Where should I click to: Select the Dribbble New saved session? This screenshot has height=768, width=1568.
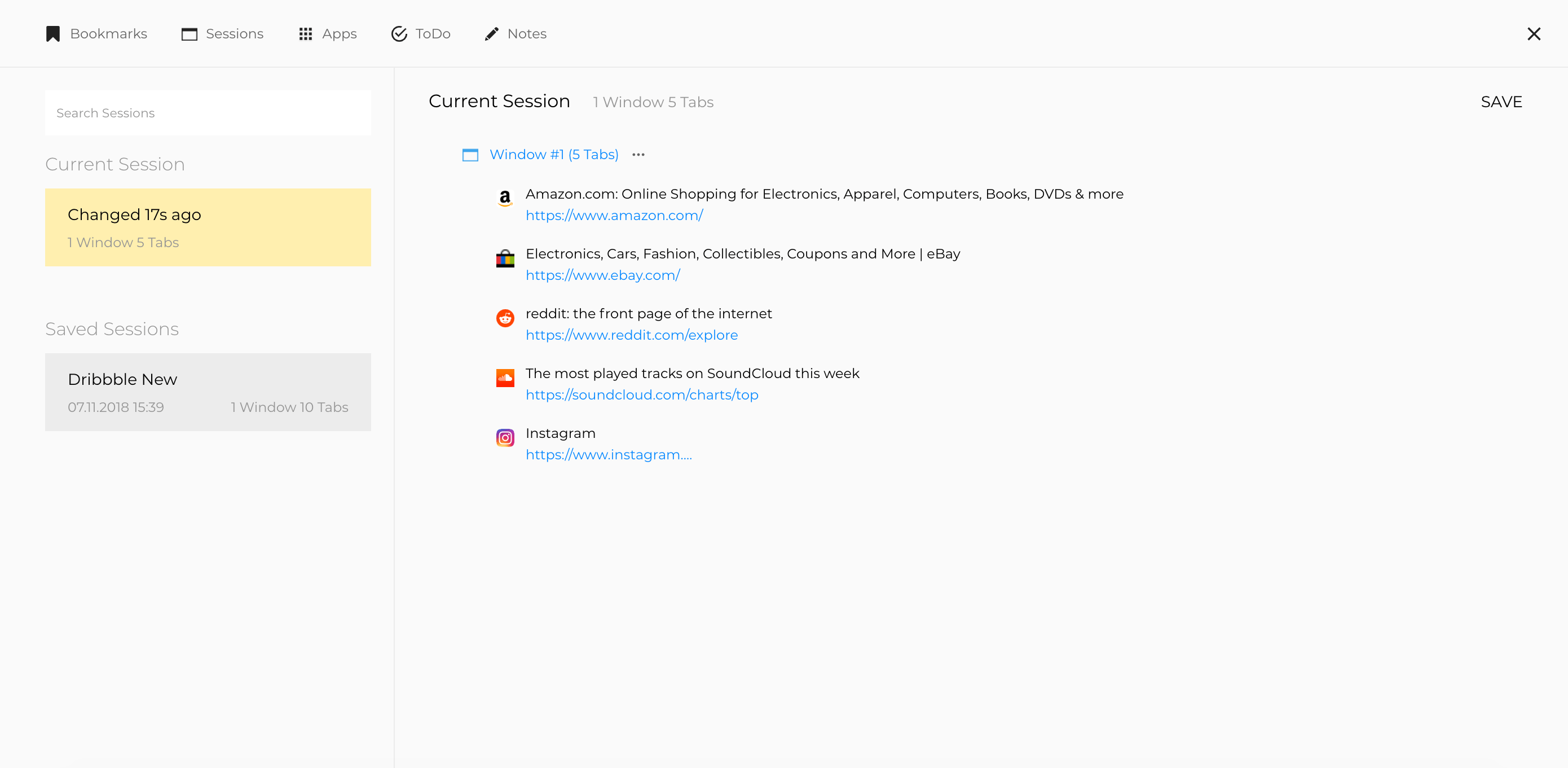(208, 392)
